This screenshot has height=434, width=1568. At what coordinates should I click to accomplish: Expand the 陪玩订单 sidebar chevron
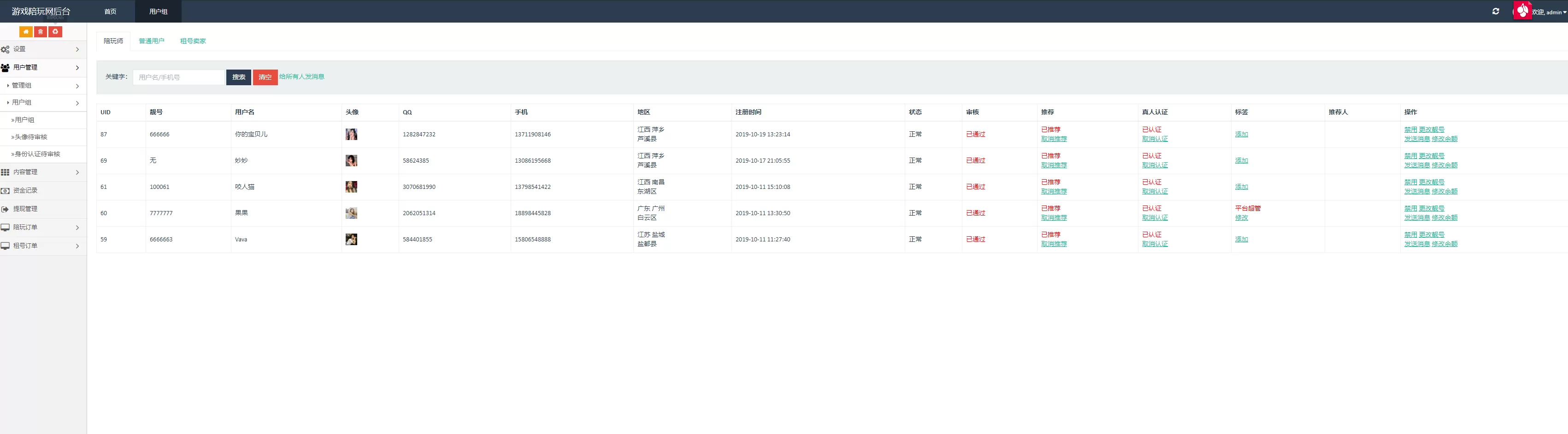click(x=77, y=228)
